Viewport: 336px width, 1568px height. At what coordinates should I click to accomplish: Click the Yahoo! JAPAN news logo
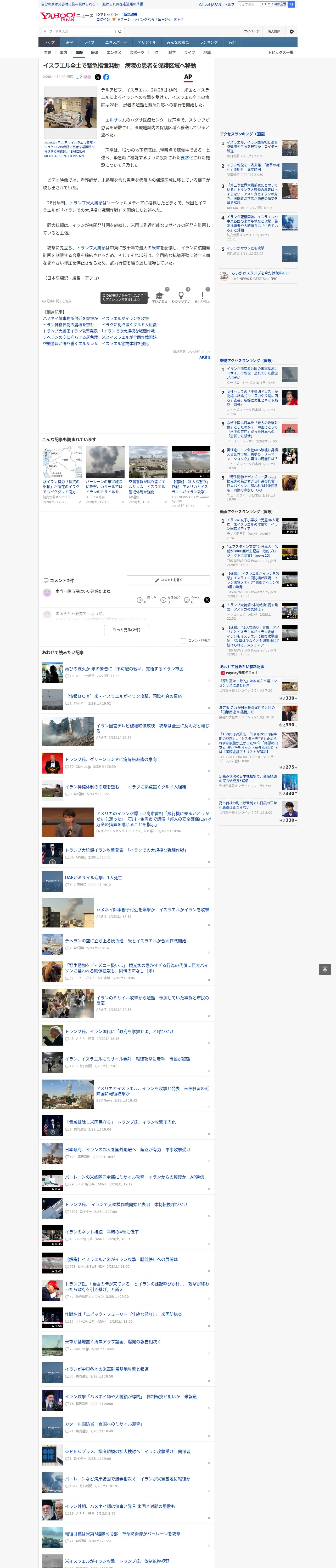click(66, 16)
